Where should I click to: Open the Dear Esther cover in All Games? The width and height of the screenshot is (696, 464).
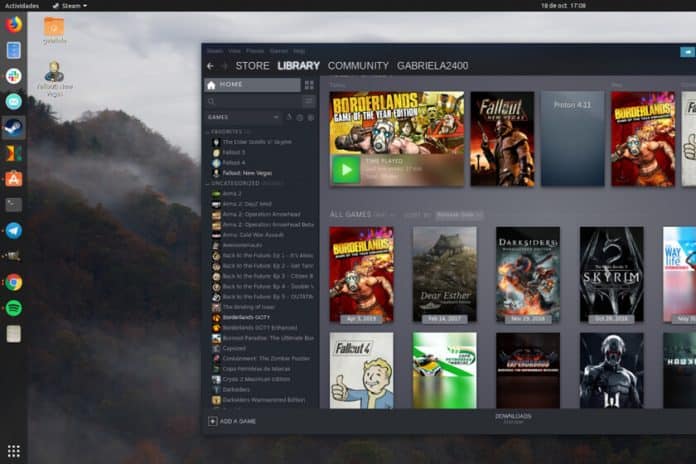[444, 274]
